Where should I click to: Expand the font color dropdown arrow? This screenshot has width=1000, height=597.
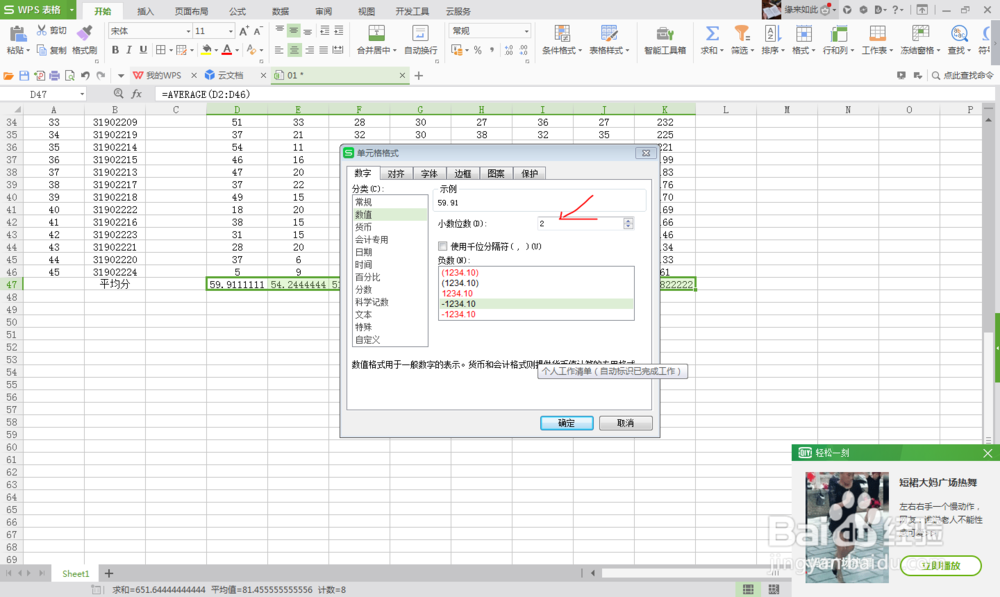(x=237, y=50)
